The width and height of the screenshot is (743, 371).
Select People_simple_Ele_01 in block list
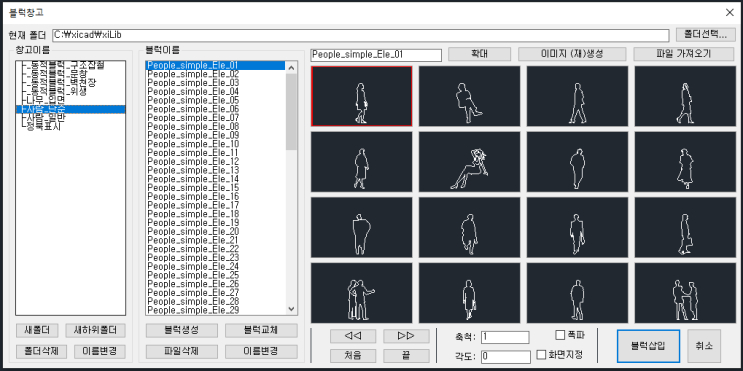point(216,65)
